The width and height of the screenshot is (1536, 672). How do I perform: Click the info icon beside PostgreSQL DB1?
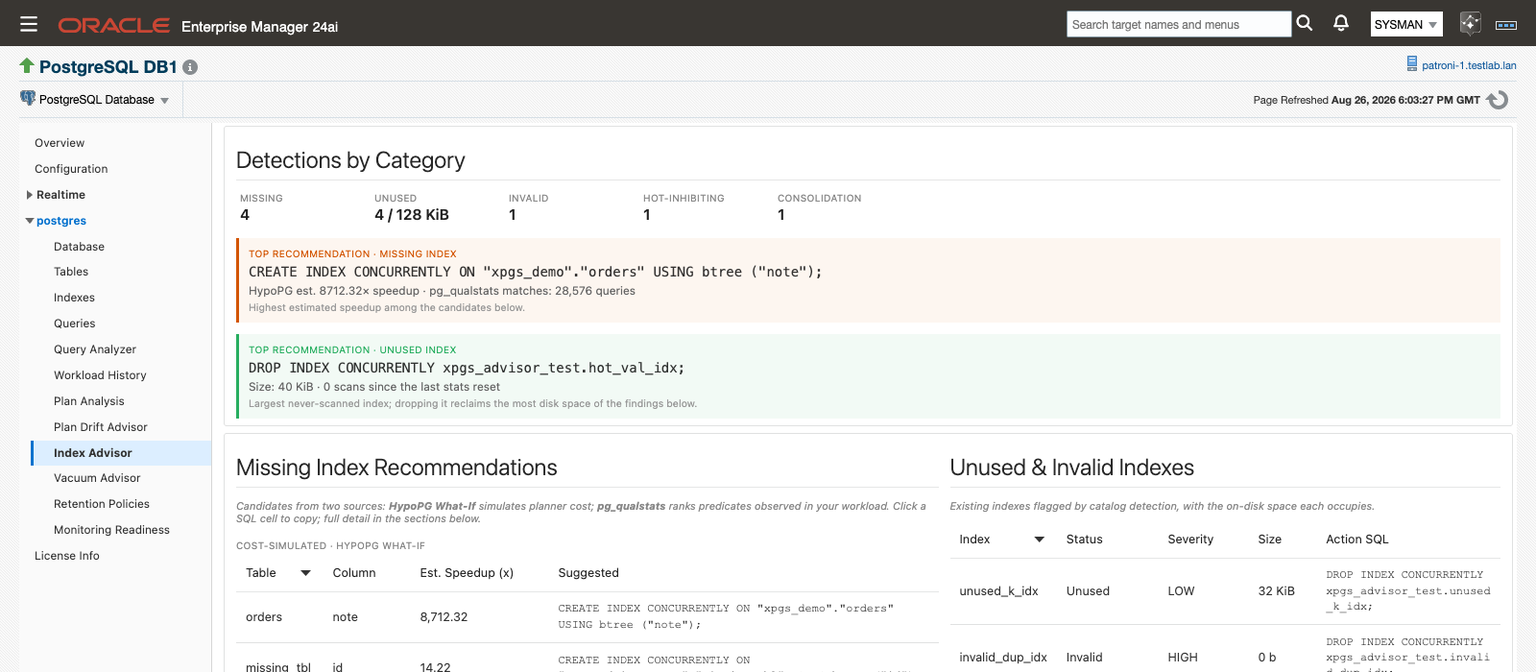pos(190,67)
